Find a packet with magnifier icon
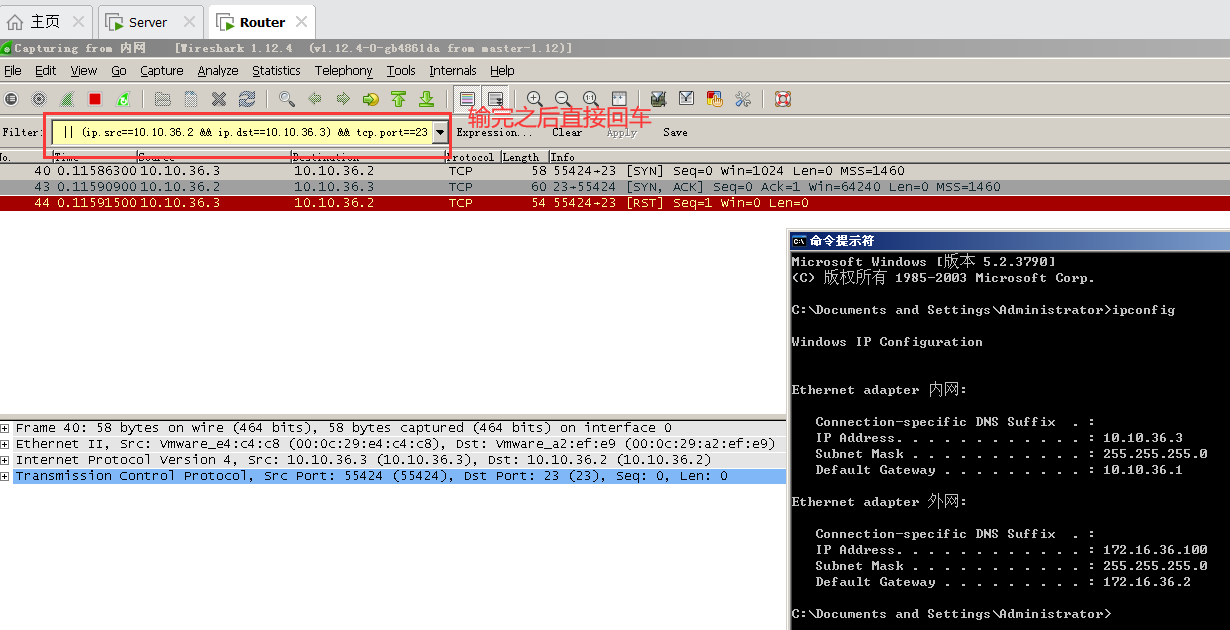Image resolution: width=1230 pixels, height=630 pixels. pos(287,99)
